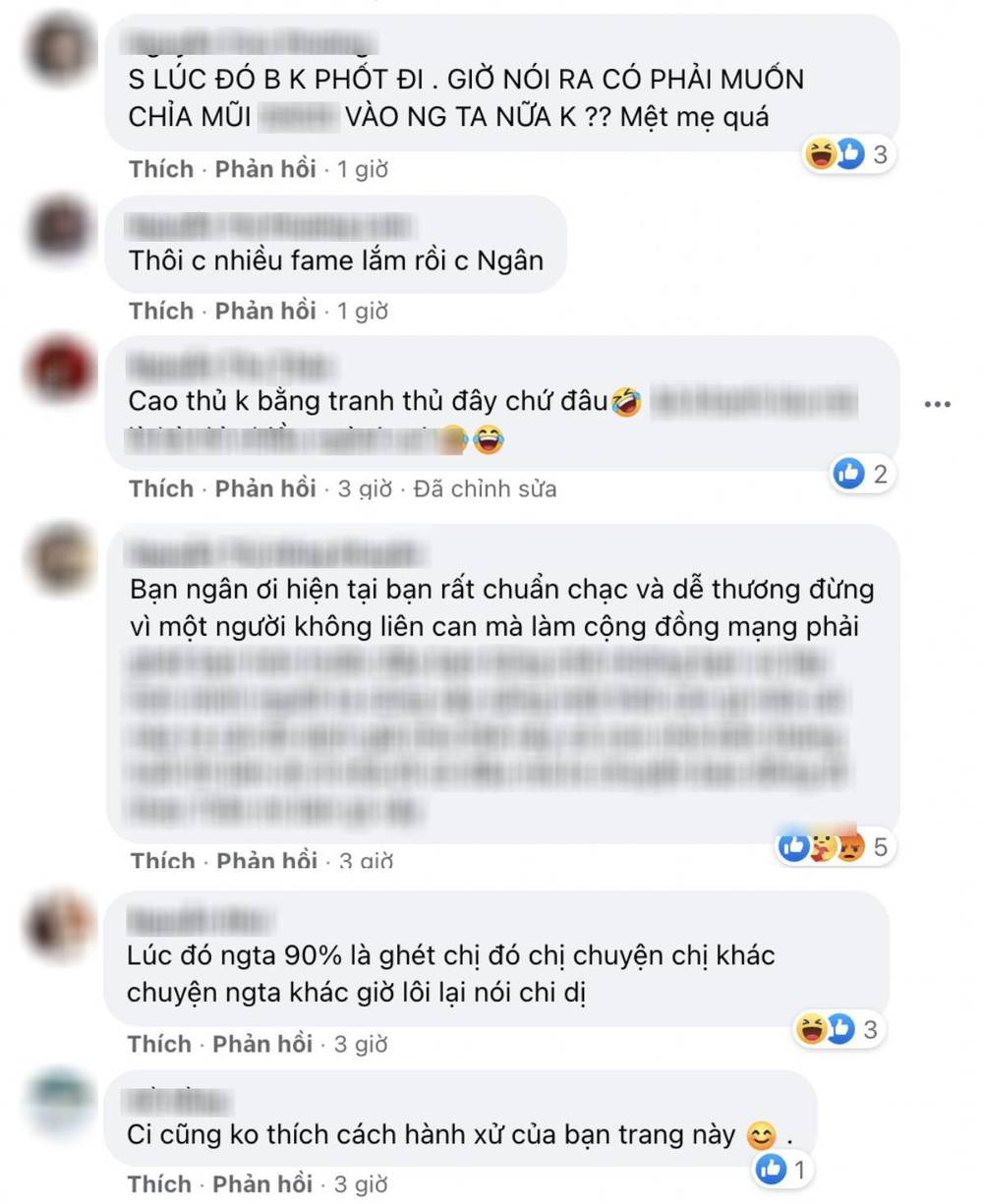
Task: Open avatar beside 'Bạn ngân ơi' comment
Action: click(60, 558)
